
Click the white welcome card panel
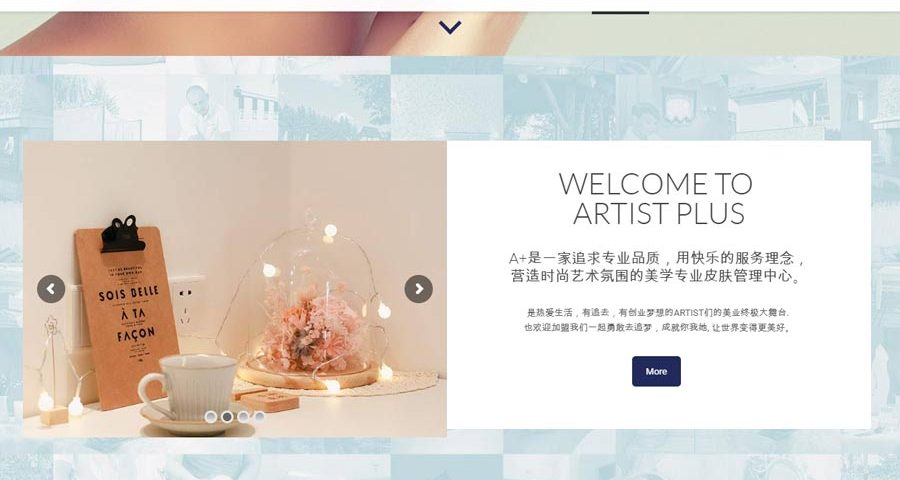click(x=658, y=285)
